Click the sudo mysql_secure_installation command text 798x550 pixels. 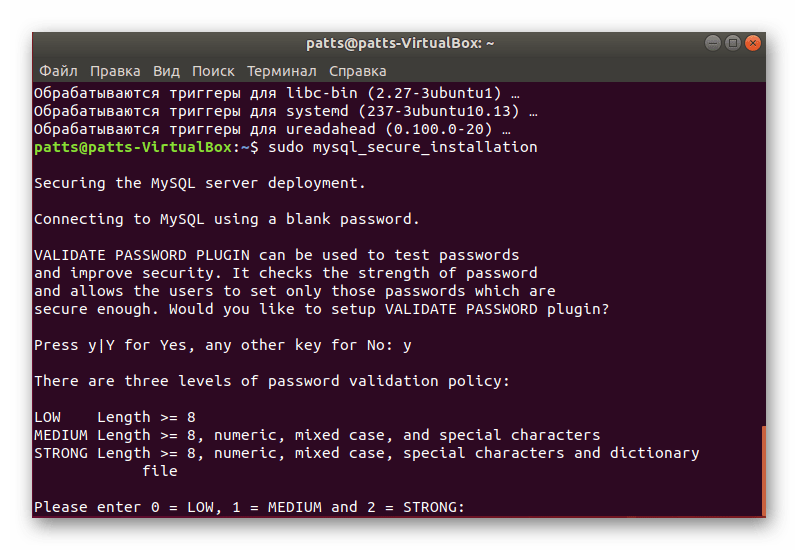[x=403, y=148]
